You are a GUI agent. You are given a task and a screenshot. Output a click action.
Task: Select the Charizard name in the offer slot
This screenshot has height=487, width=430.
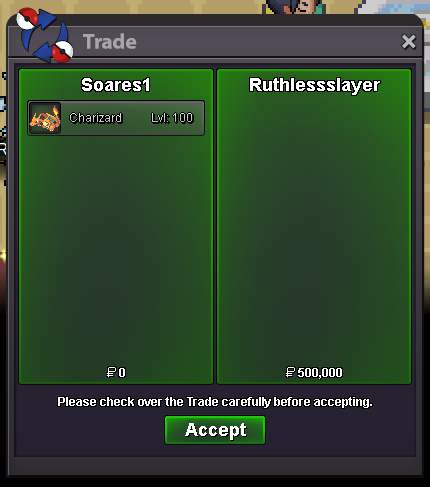pos(96,118)
